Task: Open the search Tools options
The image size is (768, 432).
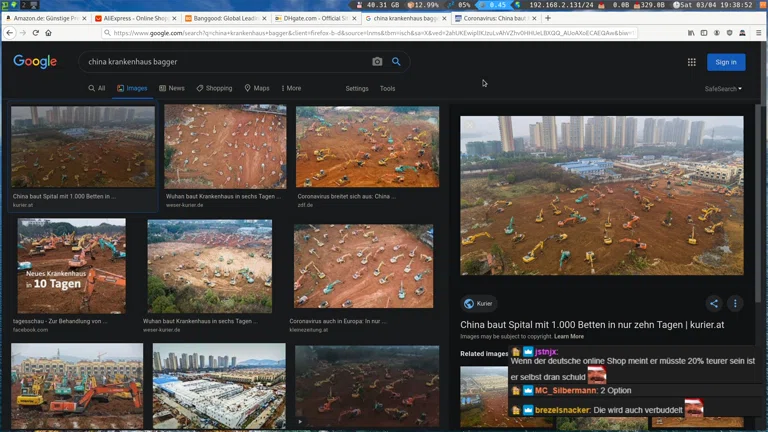Action: click(x=387, y=88)
